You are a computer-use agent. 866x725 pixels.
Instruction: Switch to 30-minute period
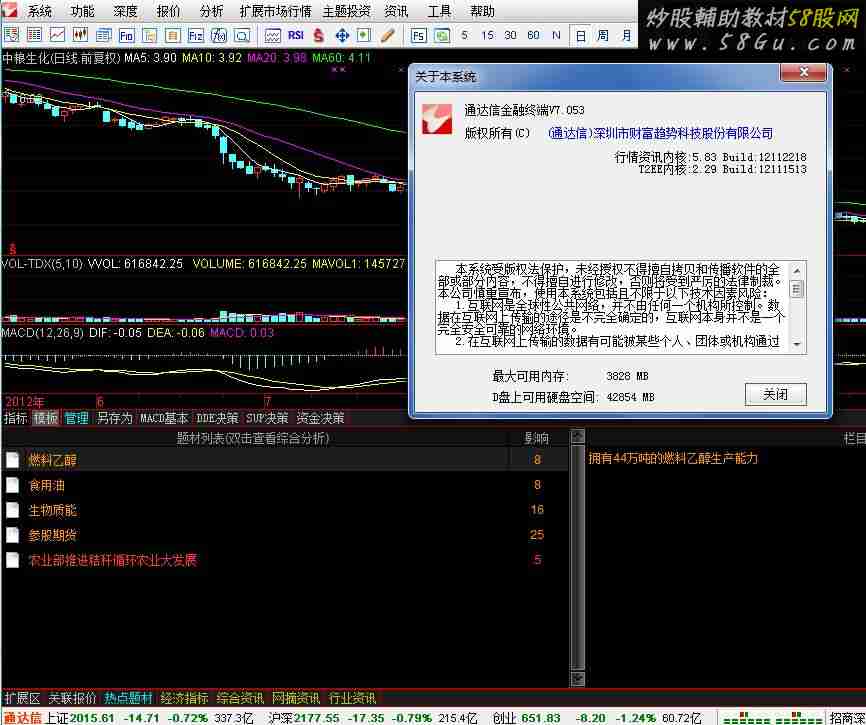(x=510, y=35)
